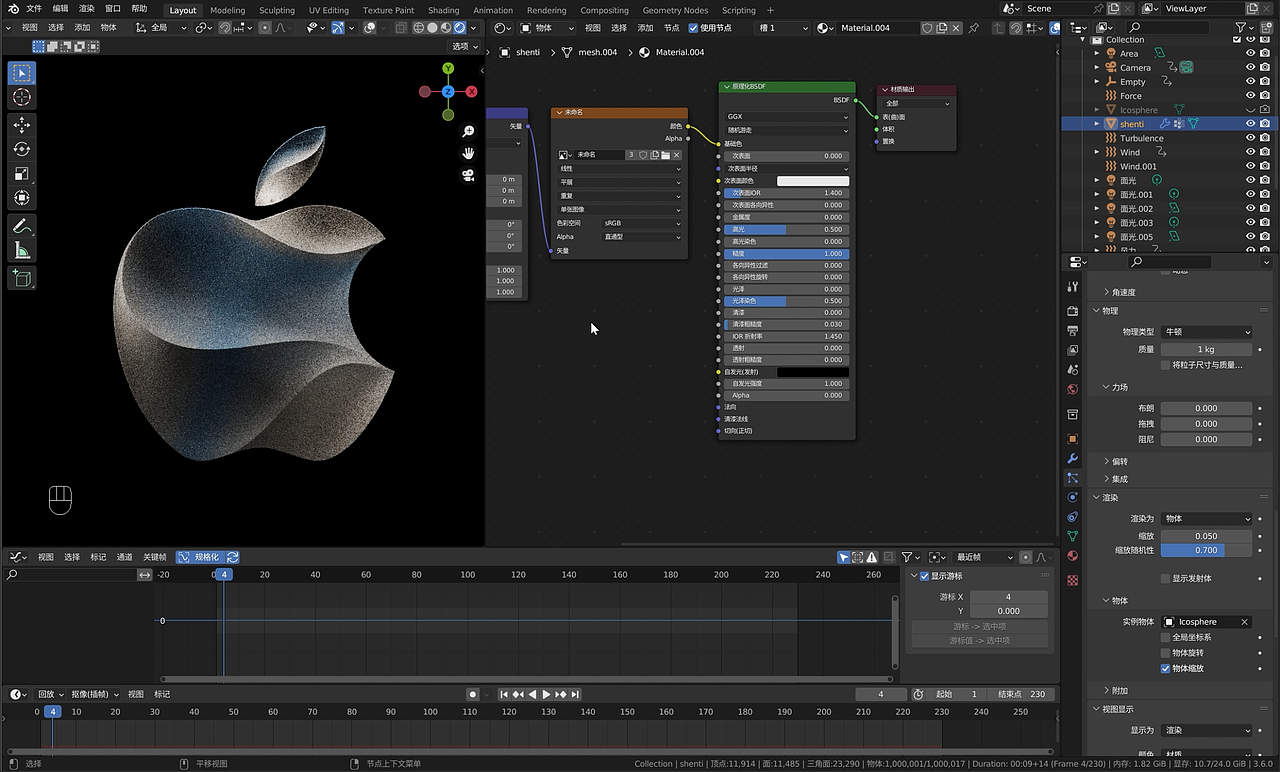Select the Measure tool

(21, 250)
